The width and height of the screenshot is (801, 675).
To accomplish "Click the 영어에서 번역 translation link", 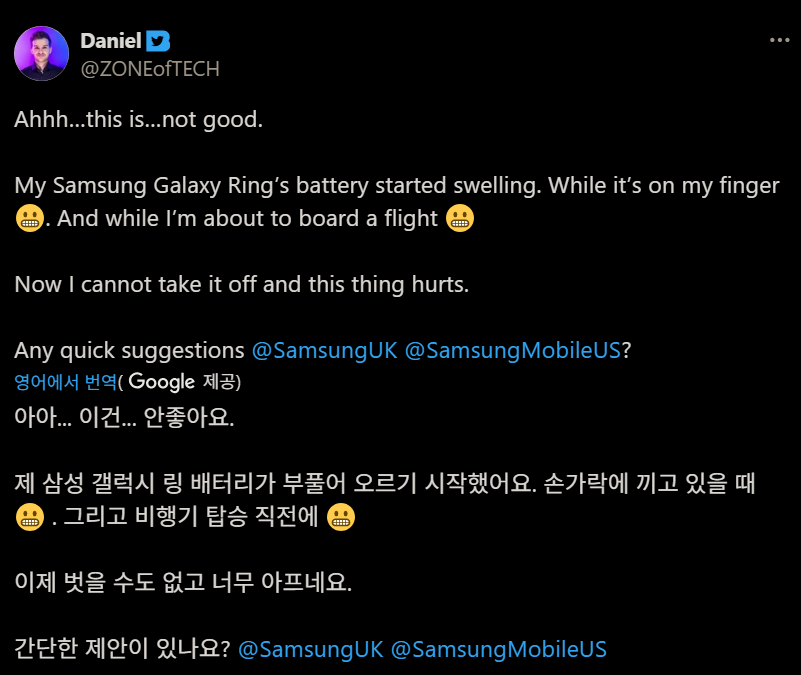I will [x=65, y=381].
